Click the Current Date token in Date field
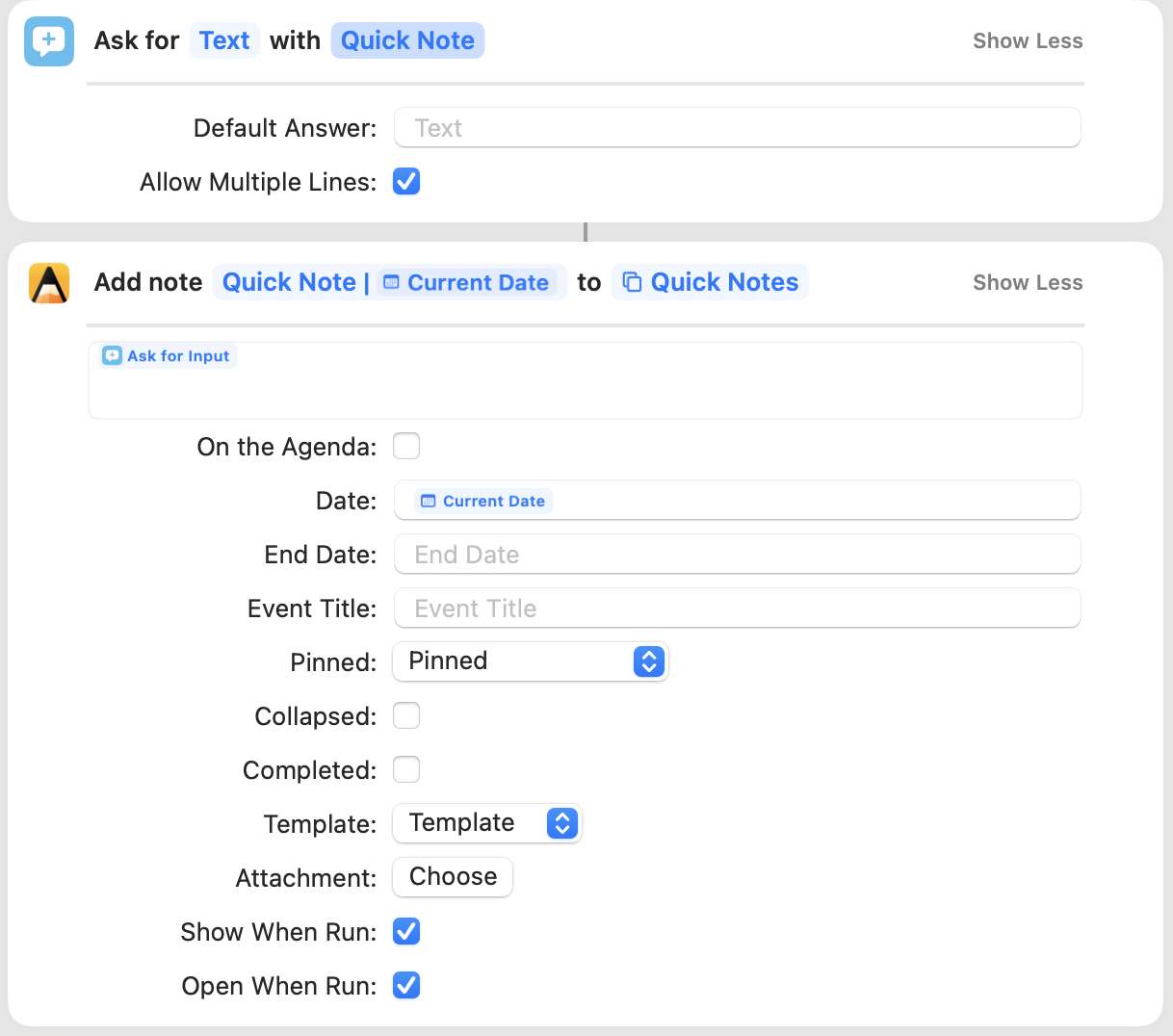This screenshot has width=1173, height=1036. [x=483, y=501]
